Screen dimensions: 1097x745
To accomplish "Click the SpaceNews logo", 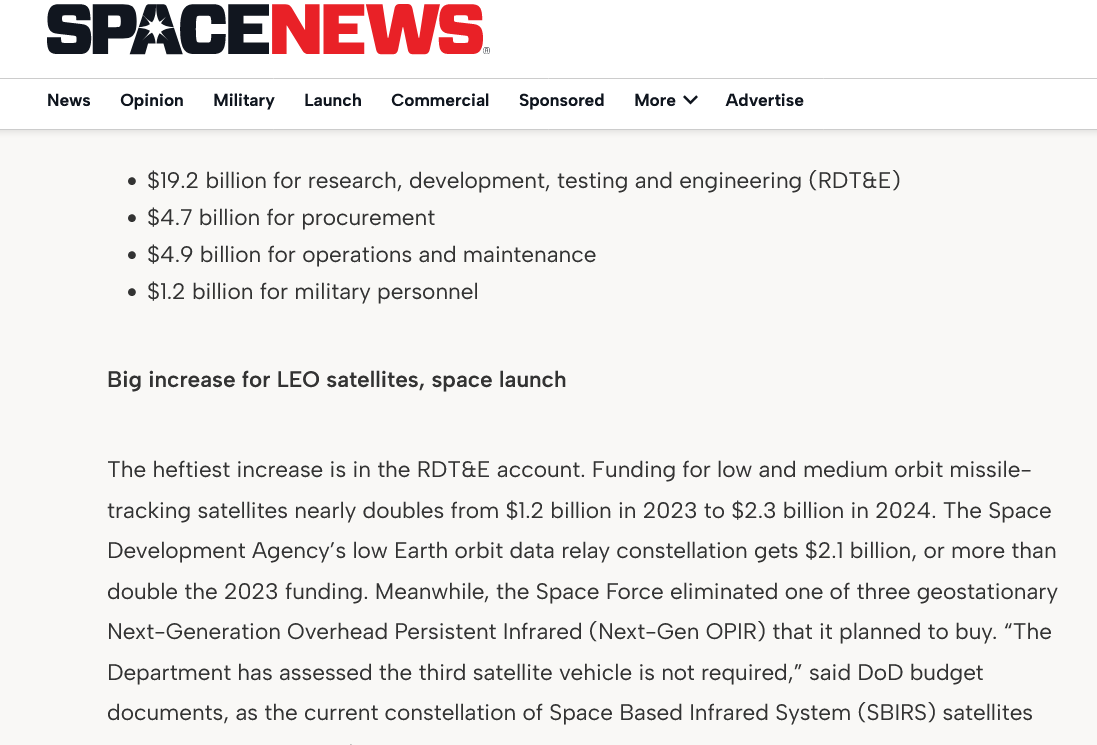I will click(267, 30).
